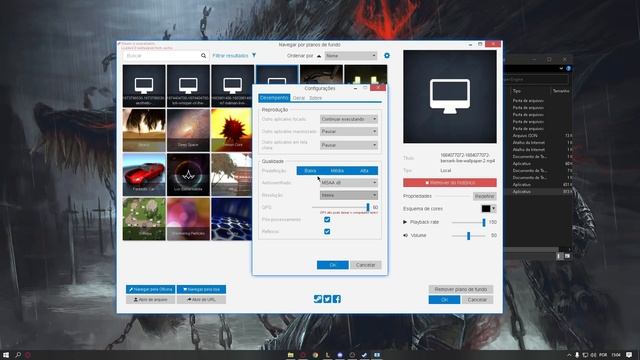
Task: Click the Redefinir properties button
Action: point(484,196)
